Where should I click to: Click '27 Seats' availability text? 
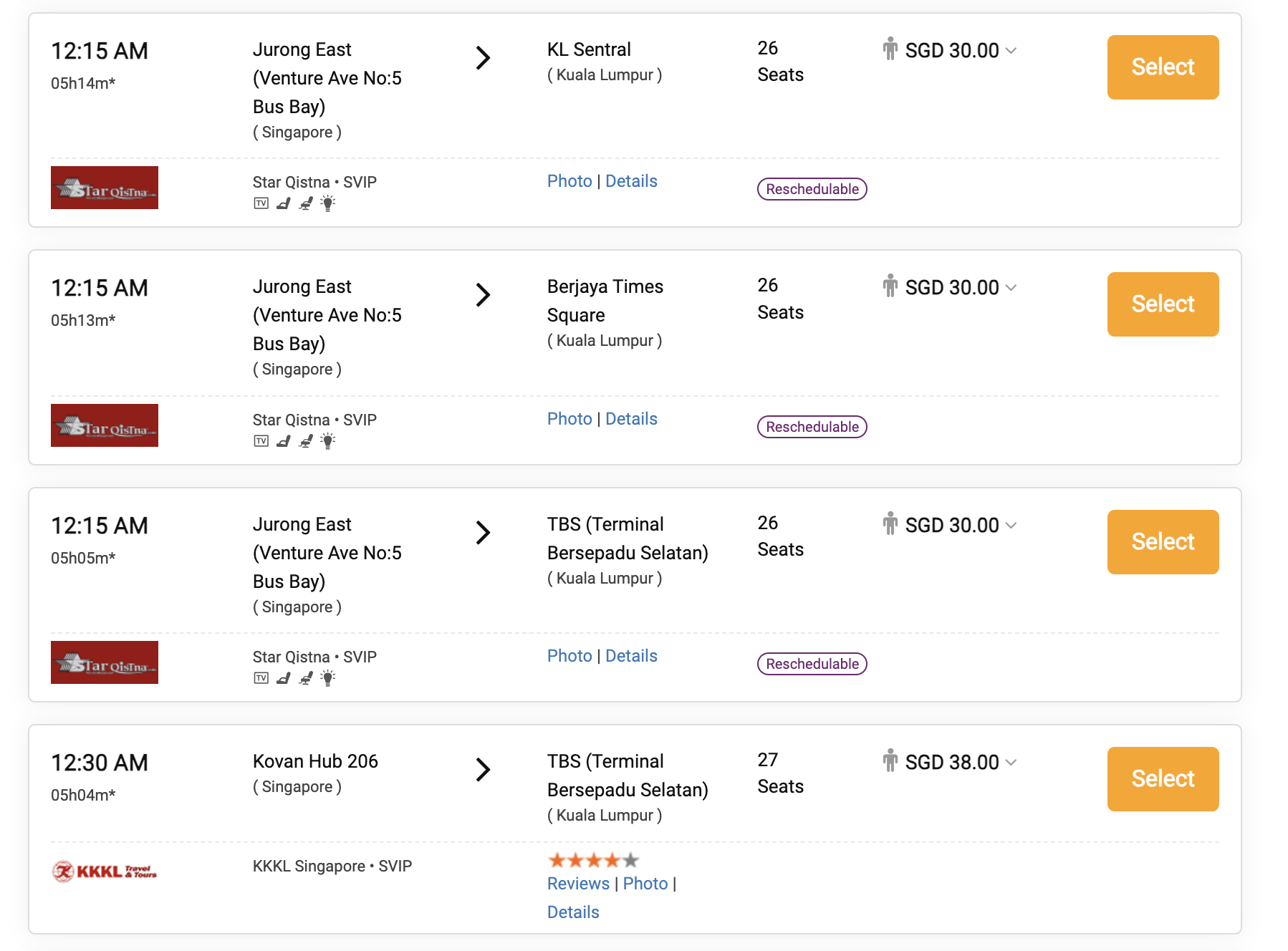[x=780, y=773]
